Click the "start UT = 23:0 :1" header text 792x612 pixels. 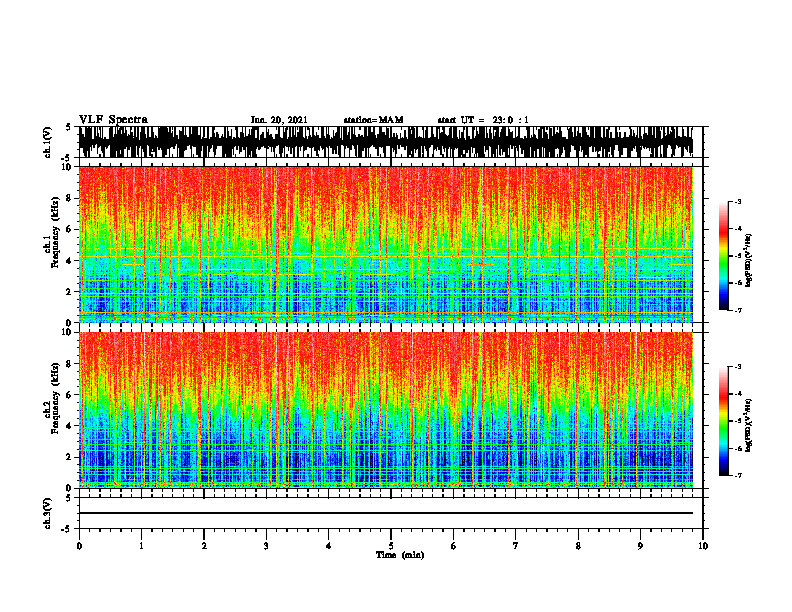point(483,120)
